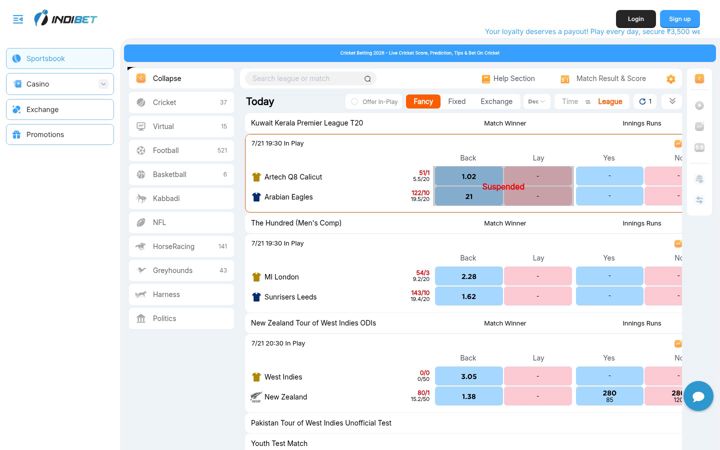Collapse the Kuwait Kerala Premier League T20 section
This screenshot has width=720, height=450.
pyautogui.click(x=463, y=123)
